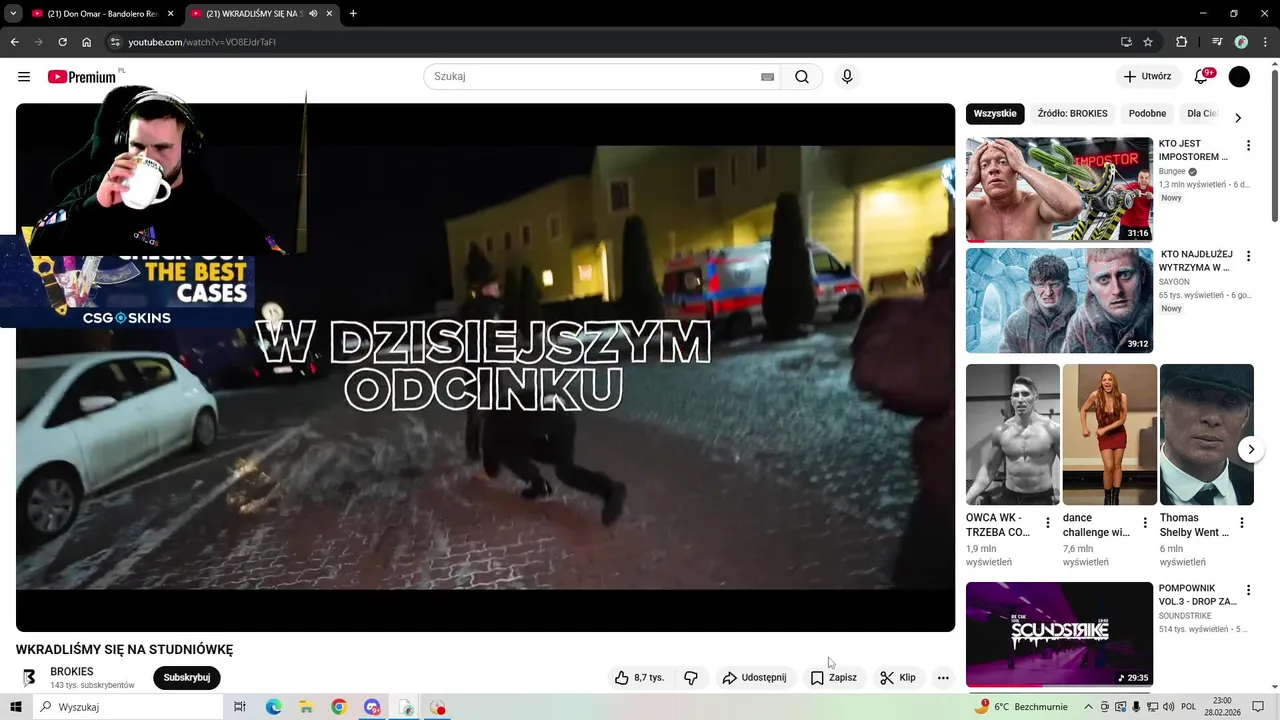1280x720 pixels.
Task: Open the BROKIES channel name link
Action: tap(72, 672)
